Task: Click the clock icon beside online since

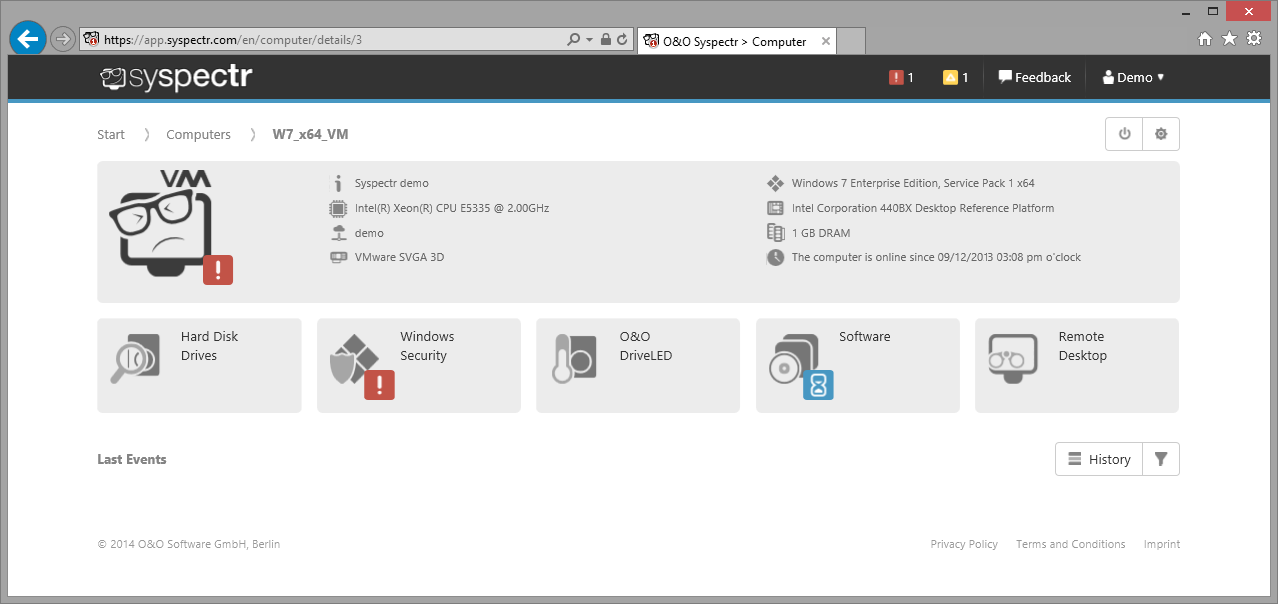Action: click(775, 257)
